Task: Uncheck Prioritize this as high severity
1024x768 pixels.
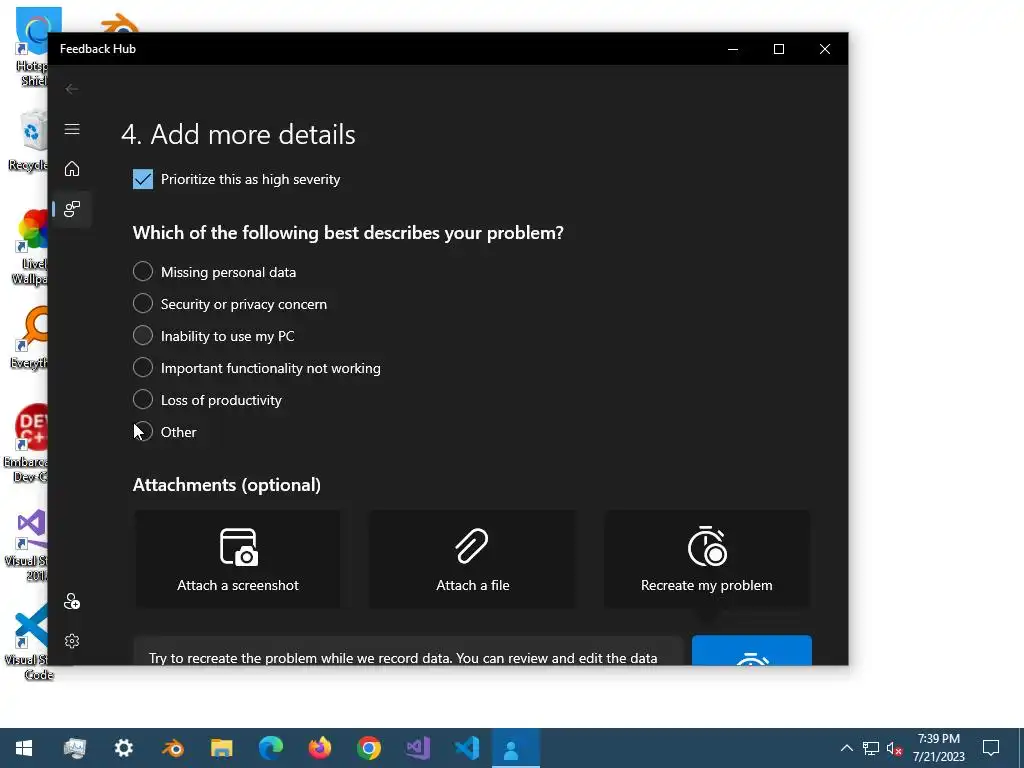Action: tap(143, 179)
